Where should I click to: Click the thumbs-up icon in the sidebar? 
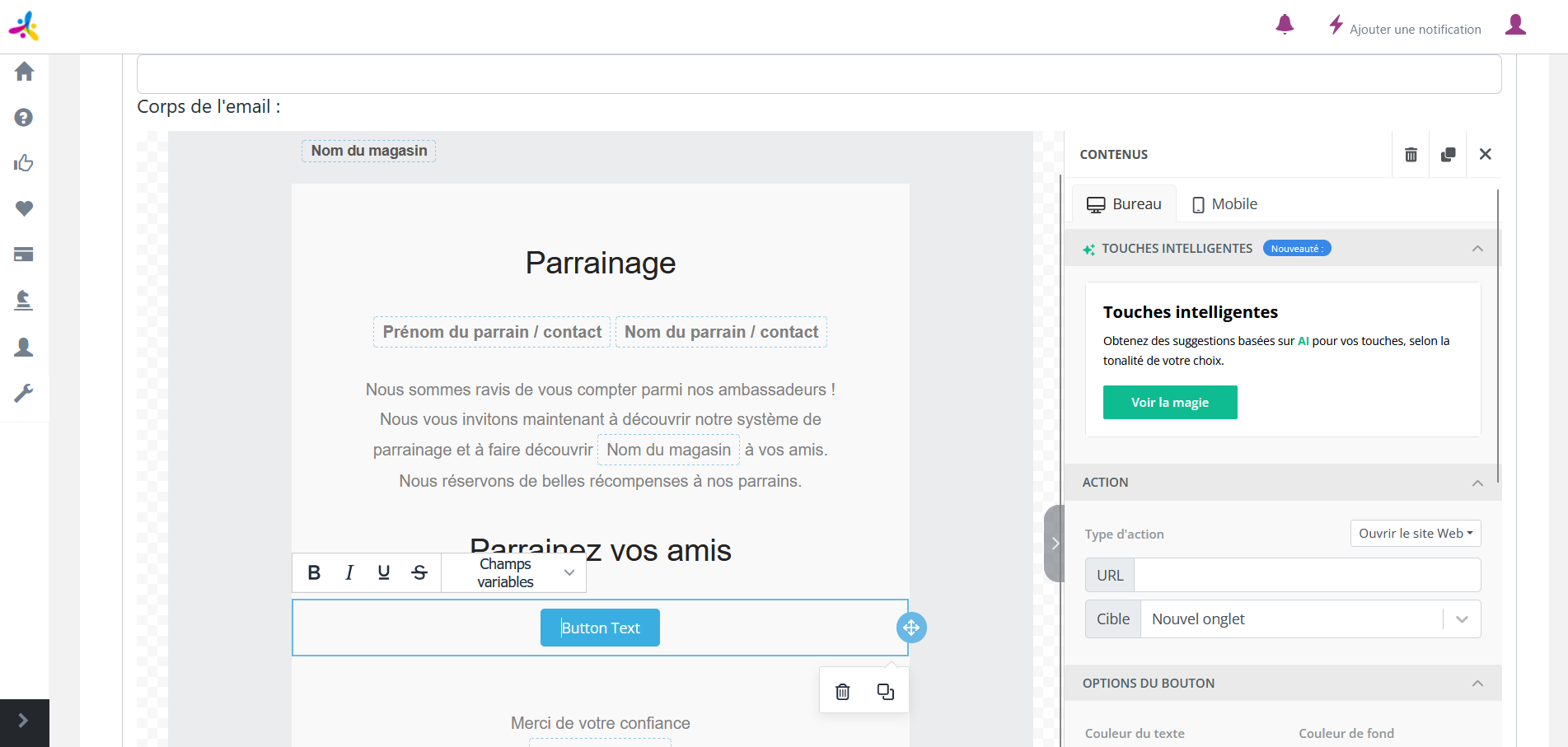(x=24, y=163)
